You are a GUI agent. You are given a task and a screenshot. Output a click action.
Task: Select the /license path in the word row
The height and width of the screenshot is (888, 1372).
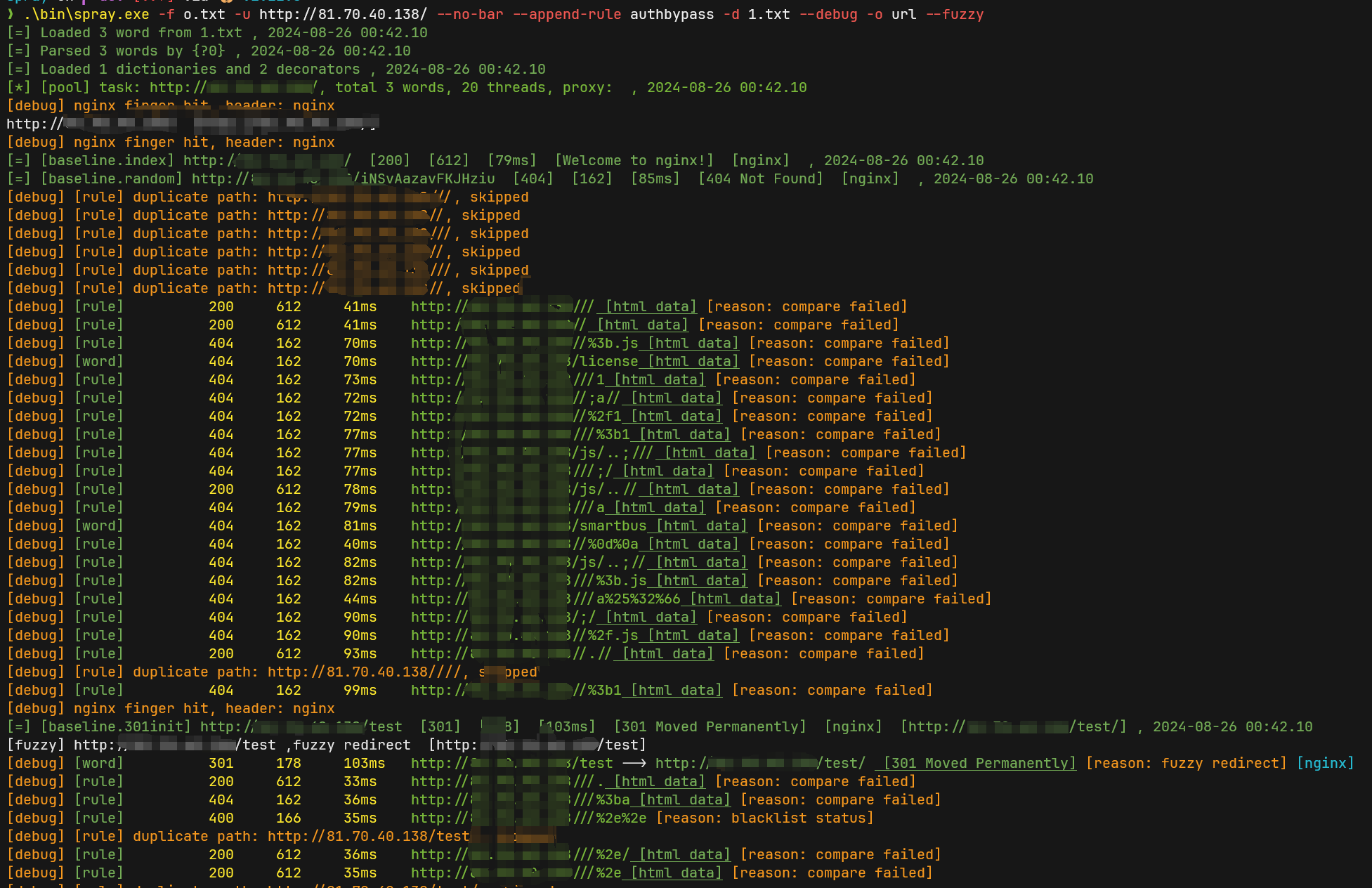[604, 361]
